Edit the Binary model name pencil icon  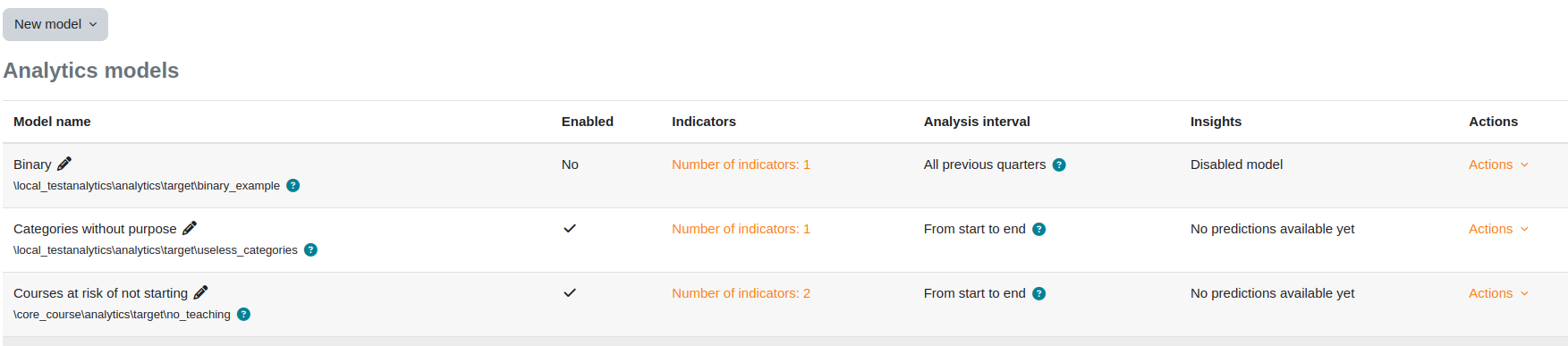(x=64, y=164)
